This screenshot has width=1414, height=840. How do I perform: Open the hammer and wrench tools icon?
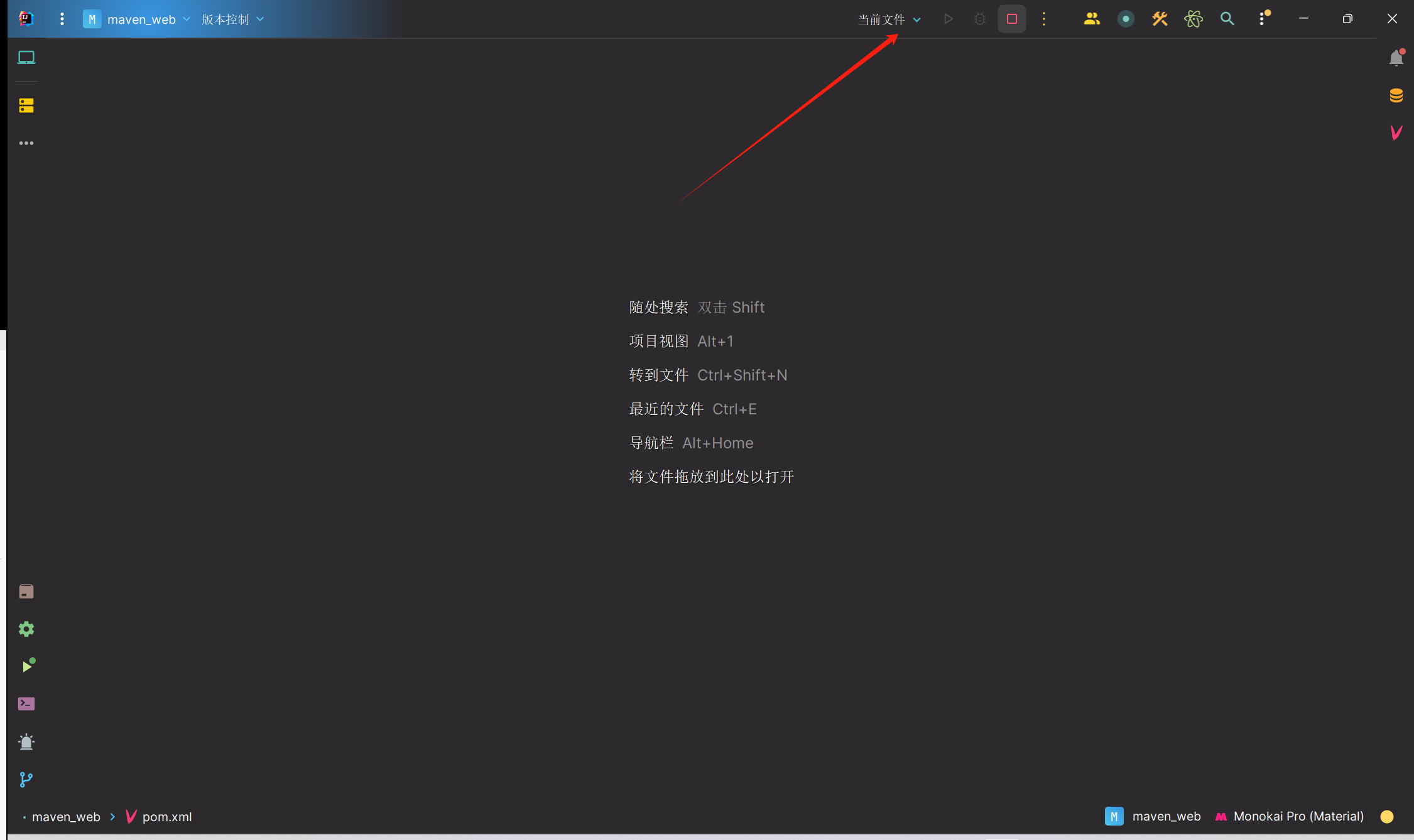coord(1160,19)
